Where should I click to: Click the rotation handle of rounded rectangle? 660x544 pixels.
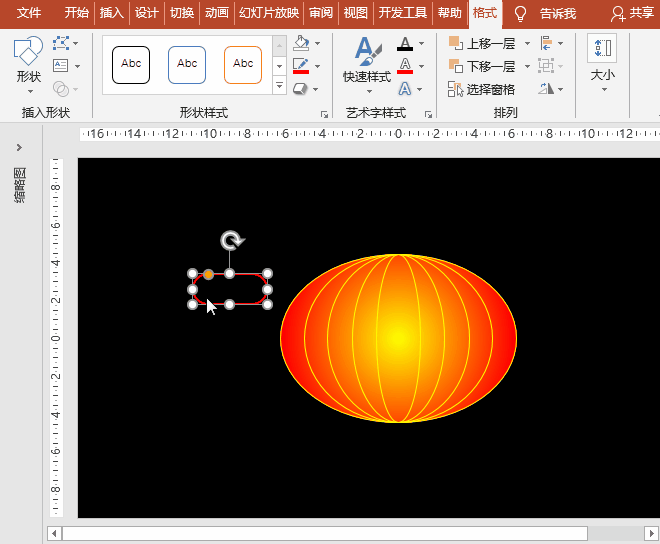232,240
